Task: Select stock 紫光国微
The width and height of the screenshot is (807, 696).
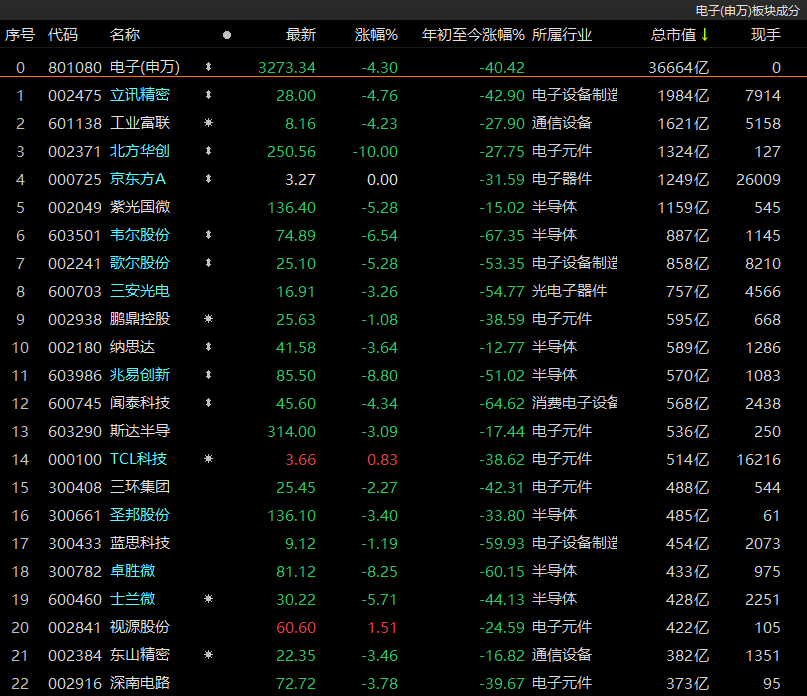Action: click(139, 207)
